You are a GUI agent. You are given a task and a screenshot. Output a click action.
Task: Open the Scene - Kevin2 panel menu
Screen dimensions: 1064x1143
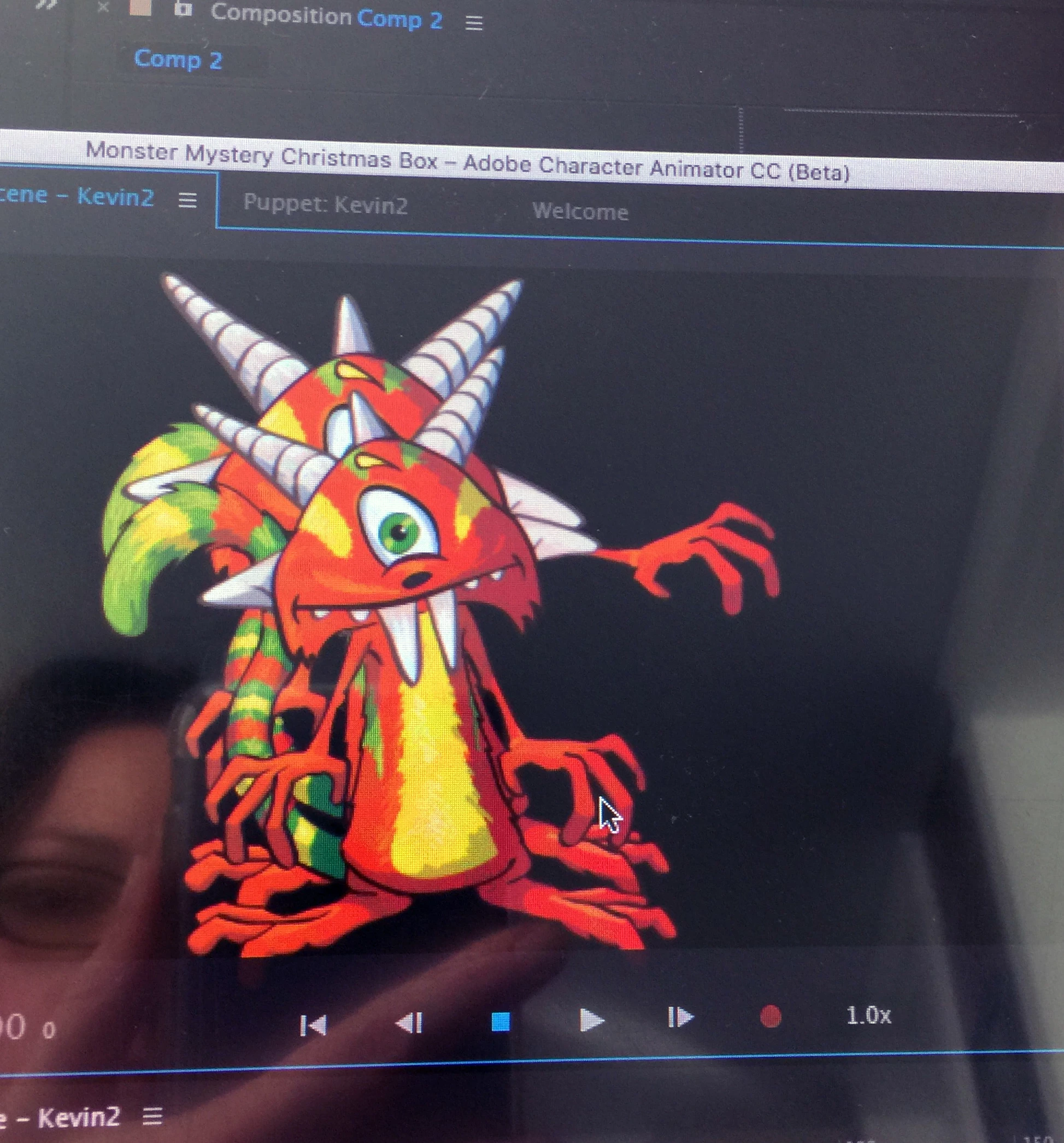[x=187, y=201]
